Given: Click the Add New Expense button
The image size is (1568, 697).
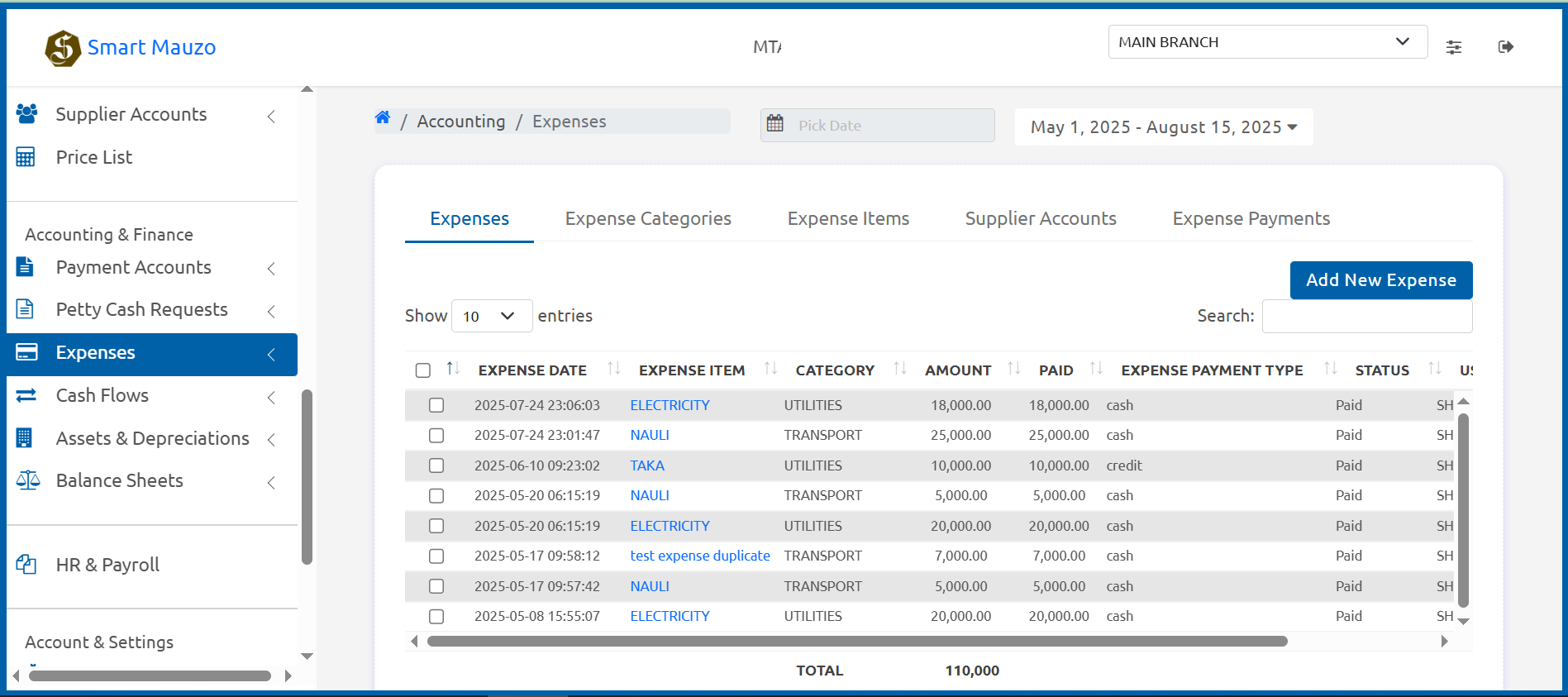Looking at the screenshot, I should [x=1381, y=280].
